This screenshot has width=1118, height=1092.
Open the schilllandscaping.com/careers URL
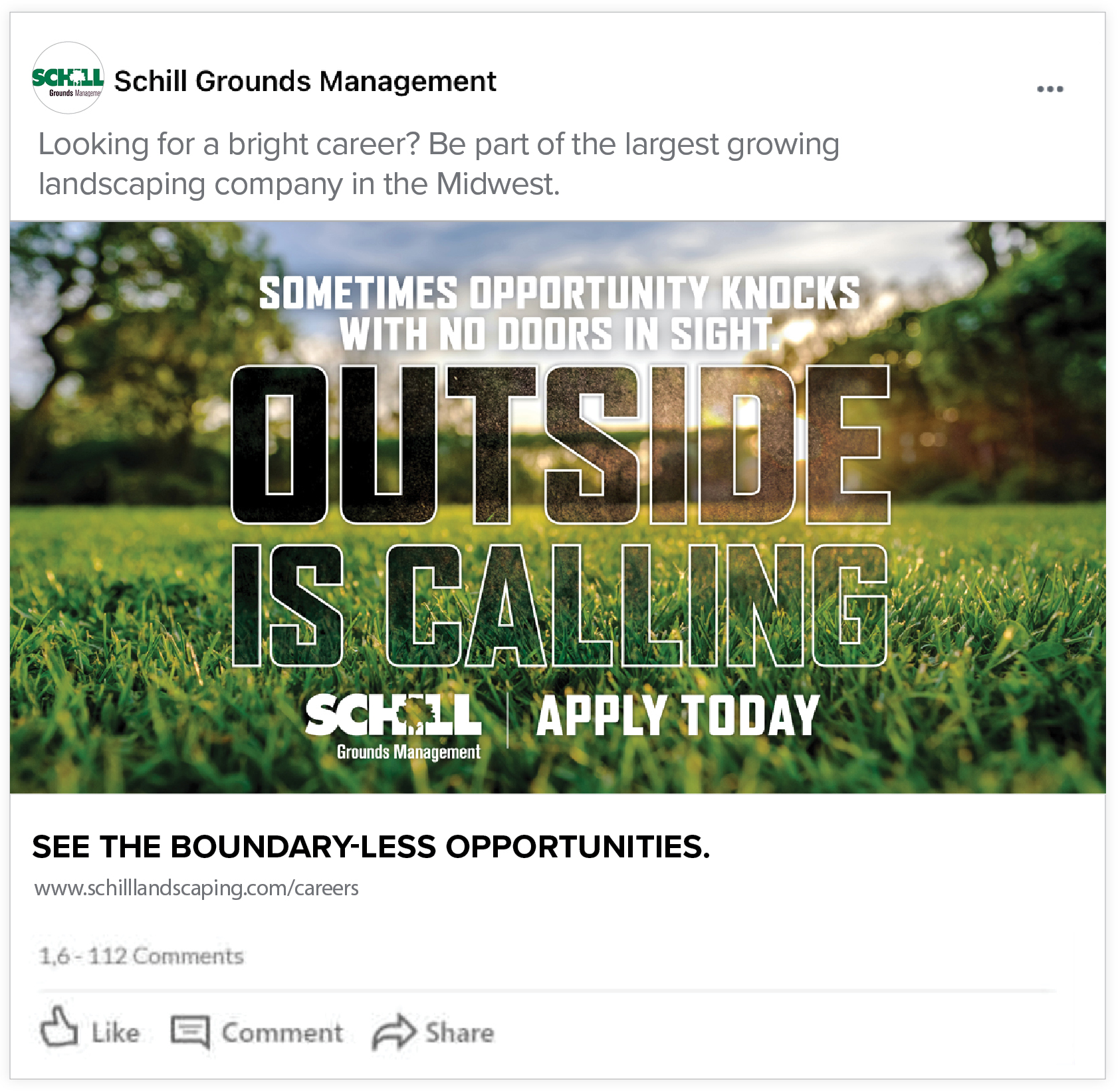[x=197, y=888]
